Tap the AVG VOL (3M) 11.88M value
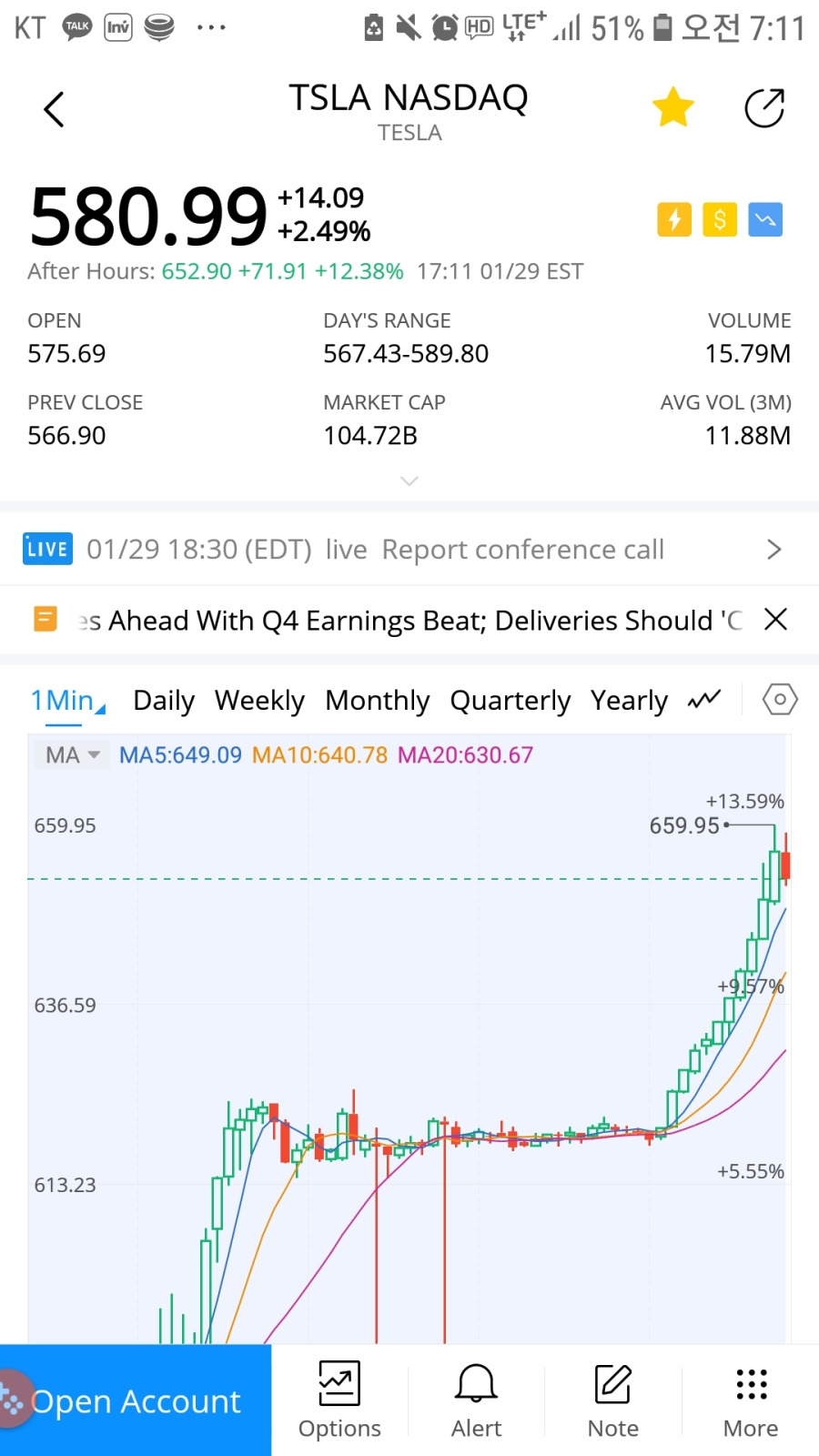The height and width of the screenshot is (1456, 819). (748, 435)
